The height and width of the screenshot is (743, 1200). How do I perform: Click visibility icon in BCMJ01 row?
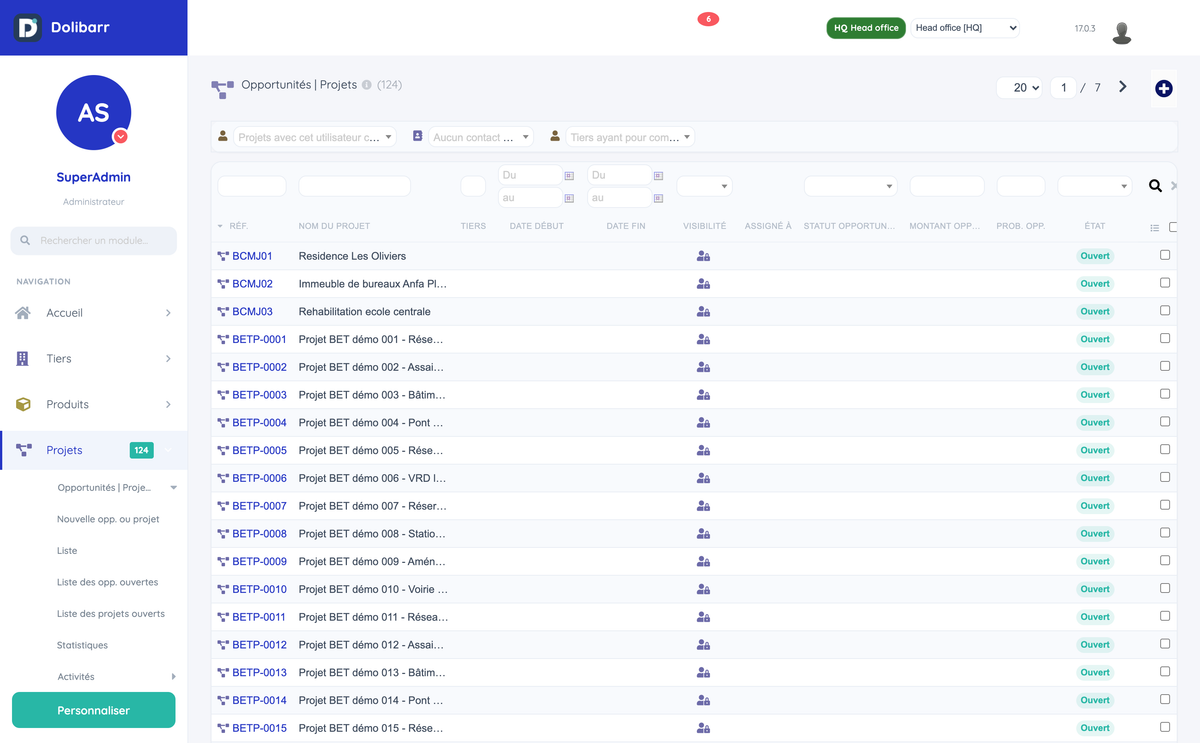(703, 256)
